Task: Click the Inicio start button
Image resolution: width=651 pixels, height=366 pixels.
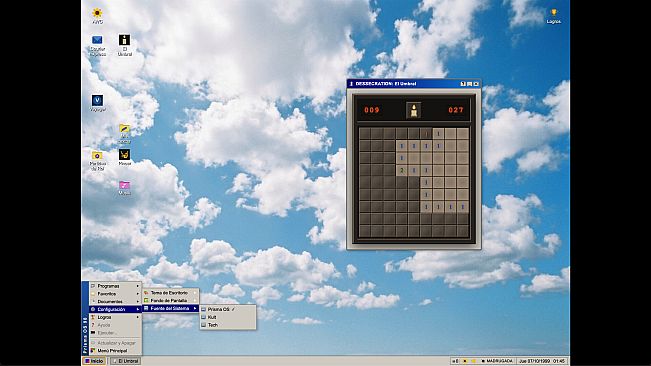Action: [94, 361]
